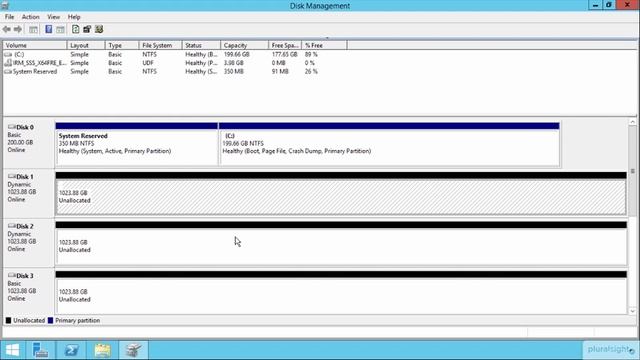Sort by the % Free column header
This screenshot has width=640, height=360.
coord(324,45)
